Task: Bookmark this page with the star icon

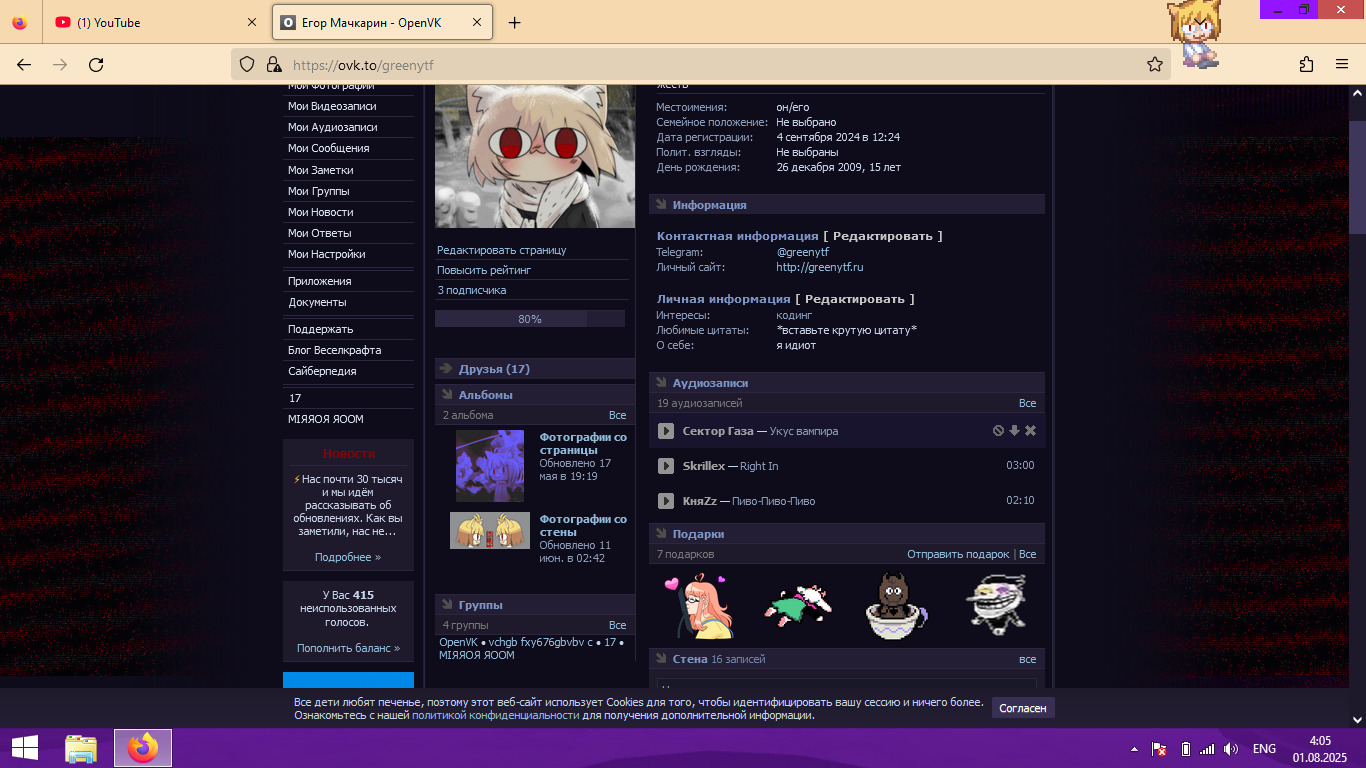Action: [x=1155, y=65]
